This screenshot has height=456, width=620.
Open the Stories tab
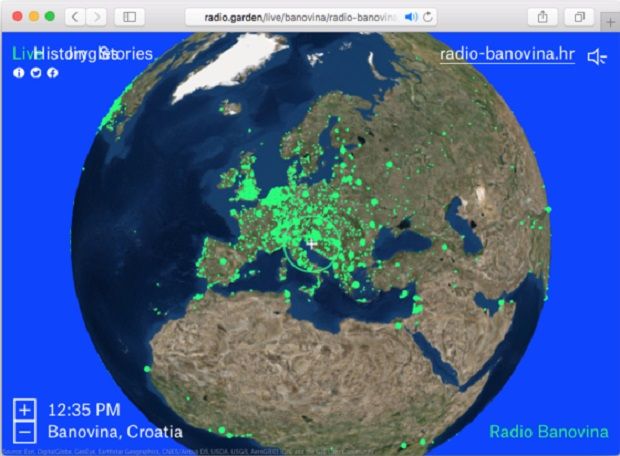126,53
